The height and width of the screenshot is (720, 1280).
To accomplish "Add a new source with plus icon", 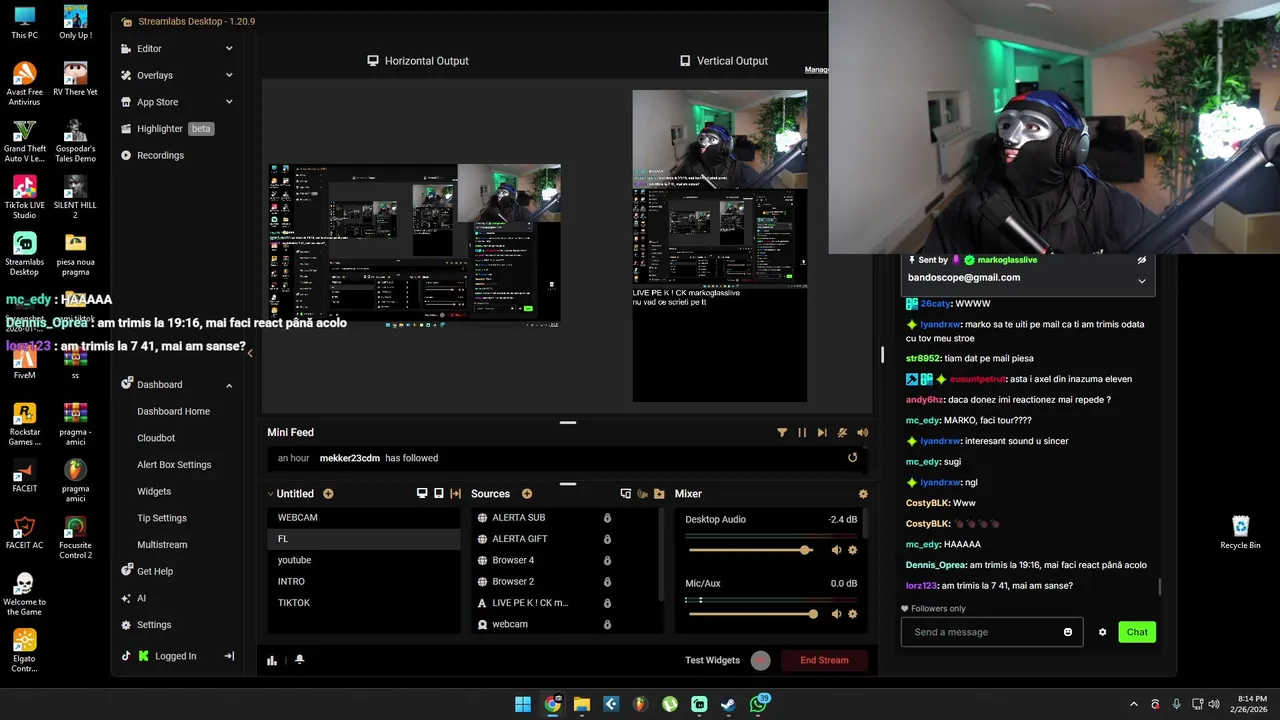I will pyautogui.click(x=527, y=494).
